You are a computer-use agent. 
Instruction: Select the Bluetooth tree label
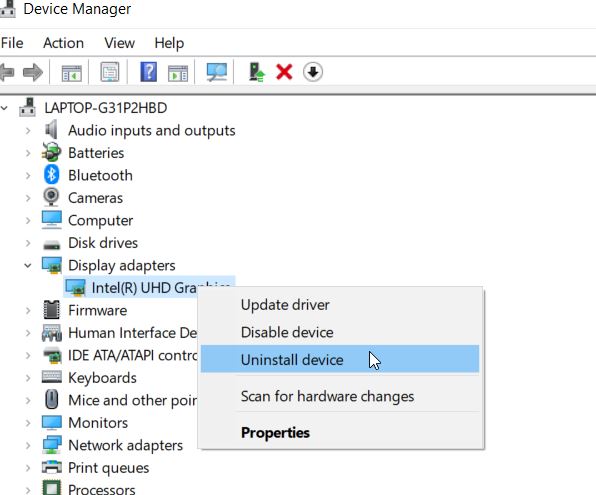tap(100, 175)
